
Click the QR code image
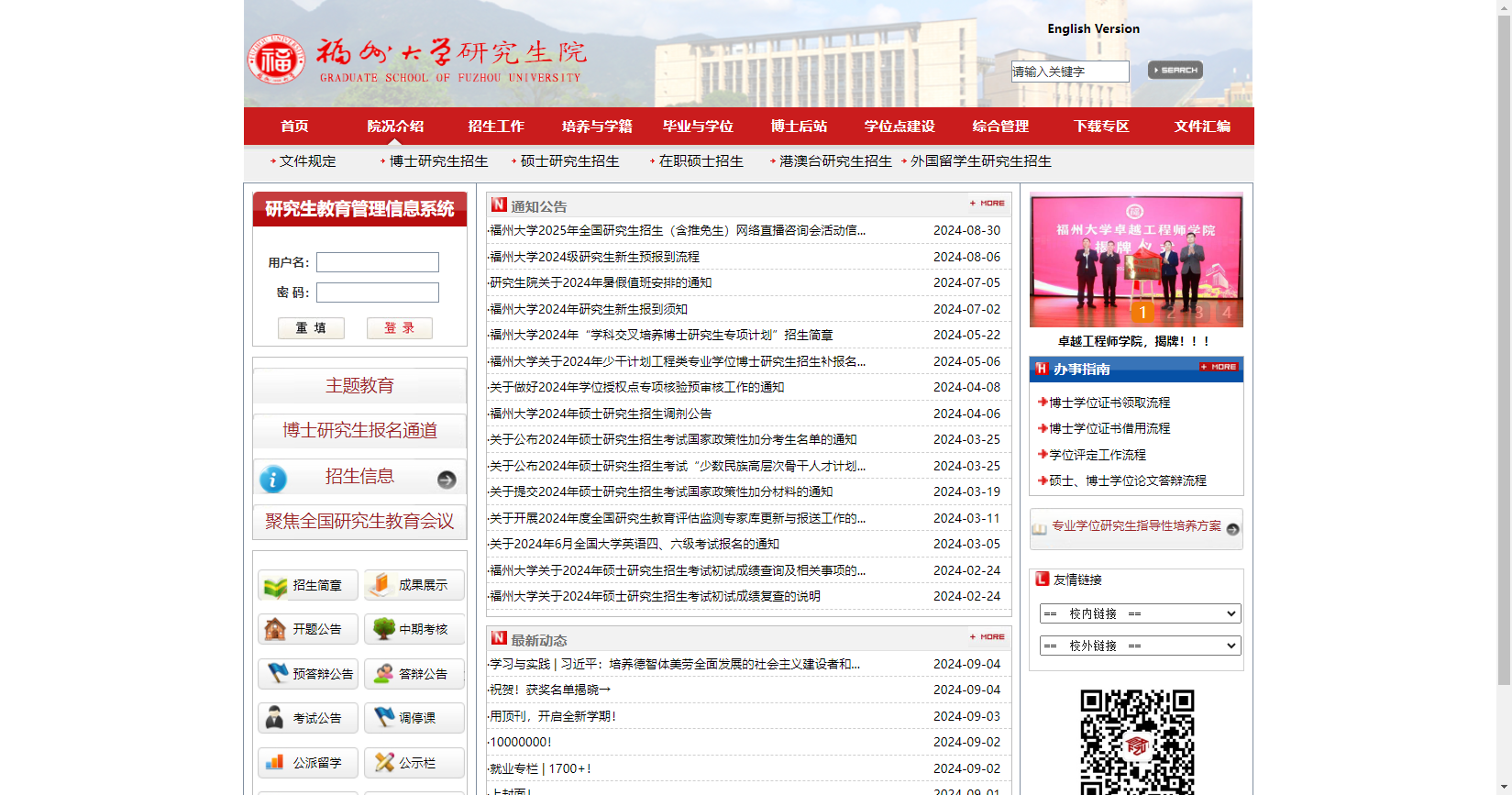[x=1137, y=742]
